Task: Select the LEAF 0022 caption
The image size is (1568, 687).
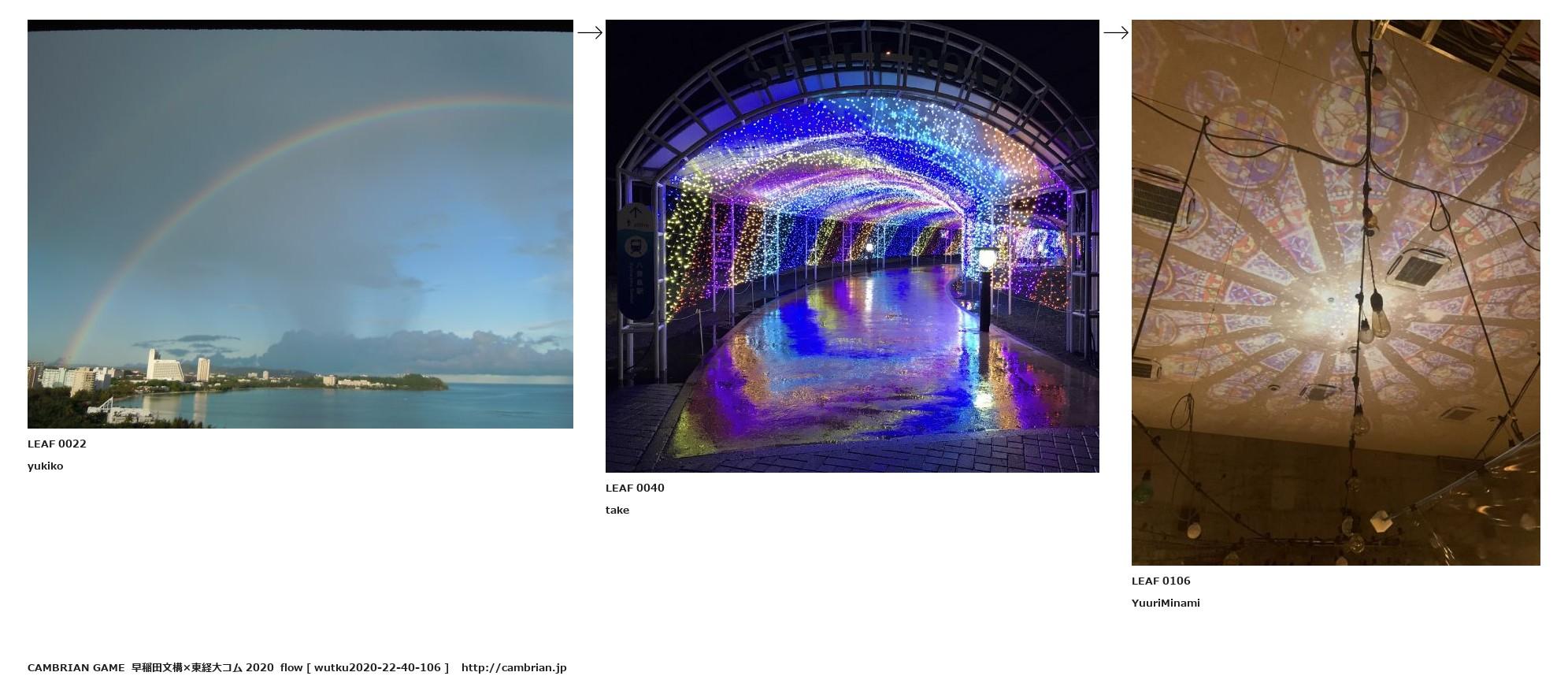Action: click(57, 444)
